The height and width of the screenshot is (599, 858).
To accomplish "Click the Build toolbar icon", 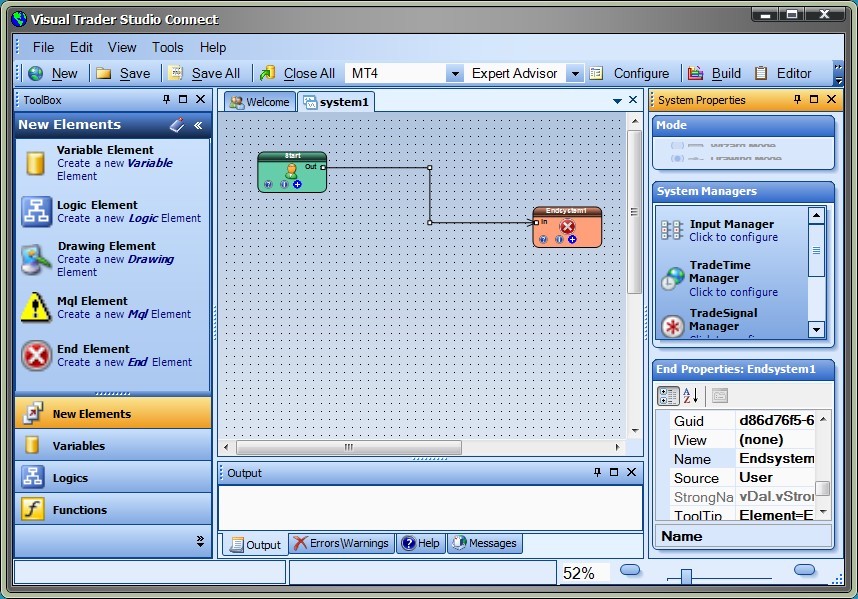I will (695, 73).
